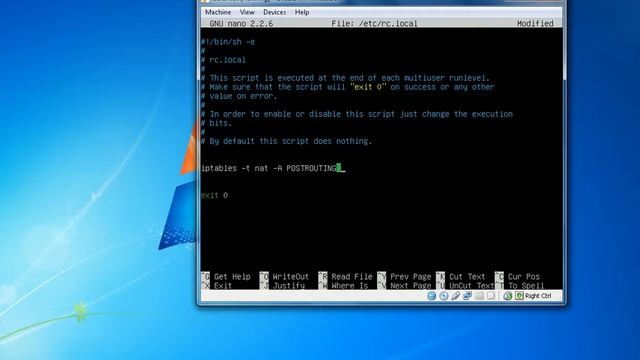Viewport: 640px width, 360px height.
Task: Click the 'To Spell' nano shortcut
Action: pyautogui.click(x=520, y=286)
